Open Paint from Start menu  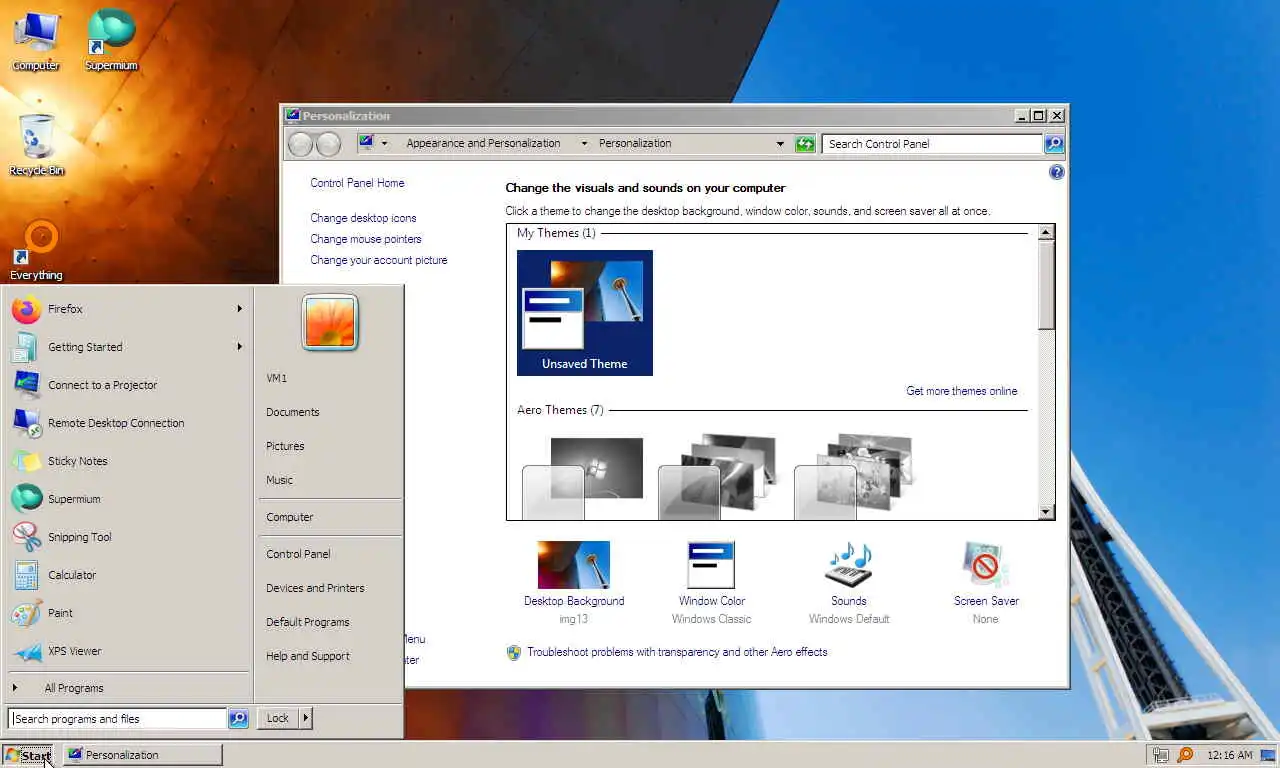point(127,613)
